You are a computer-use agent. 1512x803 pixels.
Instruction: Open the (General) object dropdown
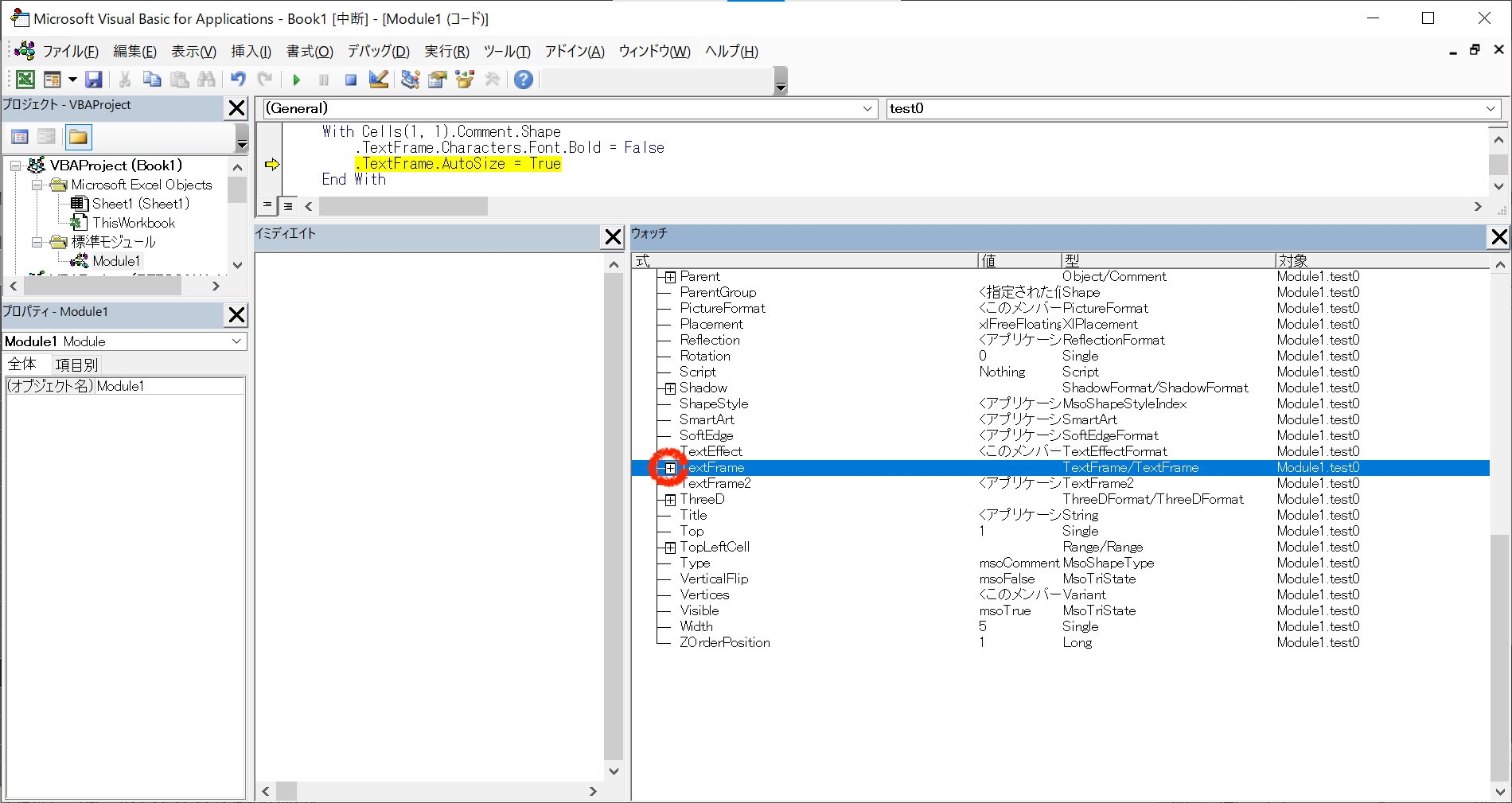coord(867,108)
